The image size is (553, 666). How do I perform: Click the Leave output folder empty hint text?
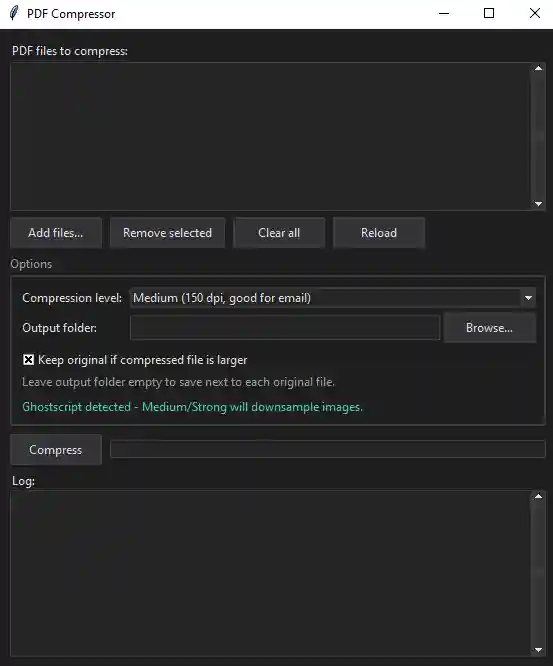click(178, 382)
